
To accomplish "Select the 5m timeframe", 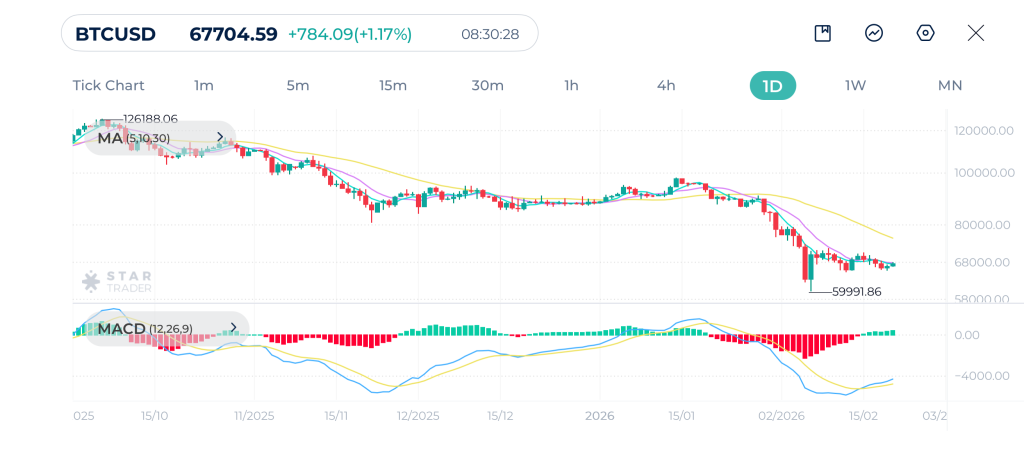I will coord(298,86).
